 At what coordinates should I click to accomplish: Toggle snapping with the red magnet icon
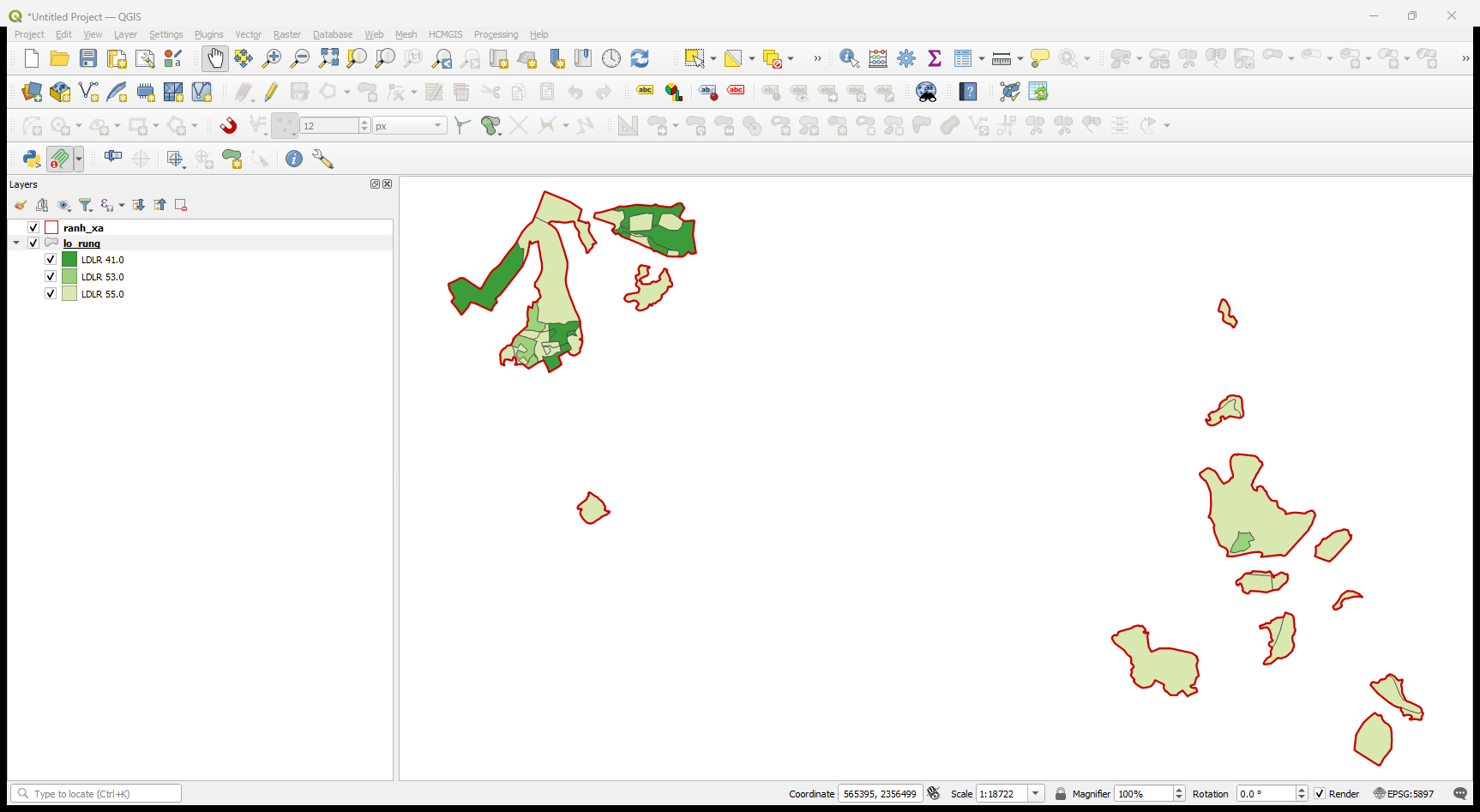(228, 125)
